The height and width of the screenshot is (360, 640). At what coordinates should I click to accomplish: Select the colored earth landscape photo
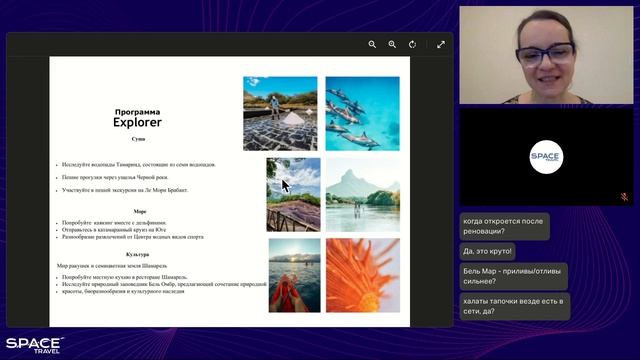[293, 195]
